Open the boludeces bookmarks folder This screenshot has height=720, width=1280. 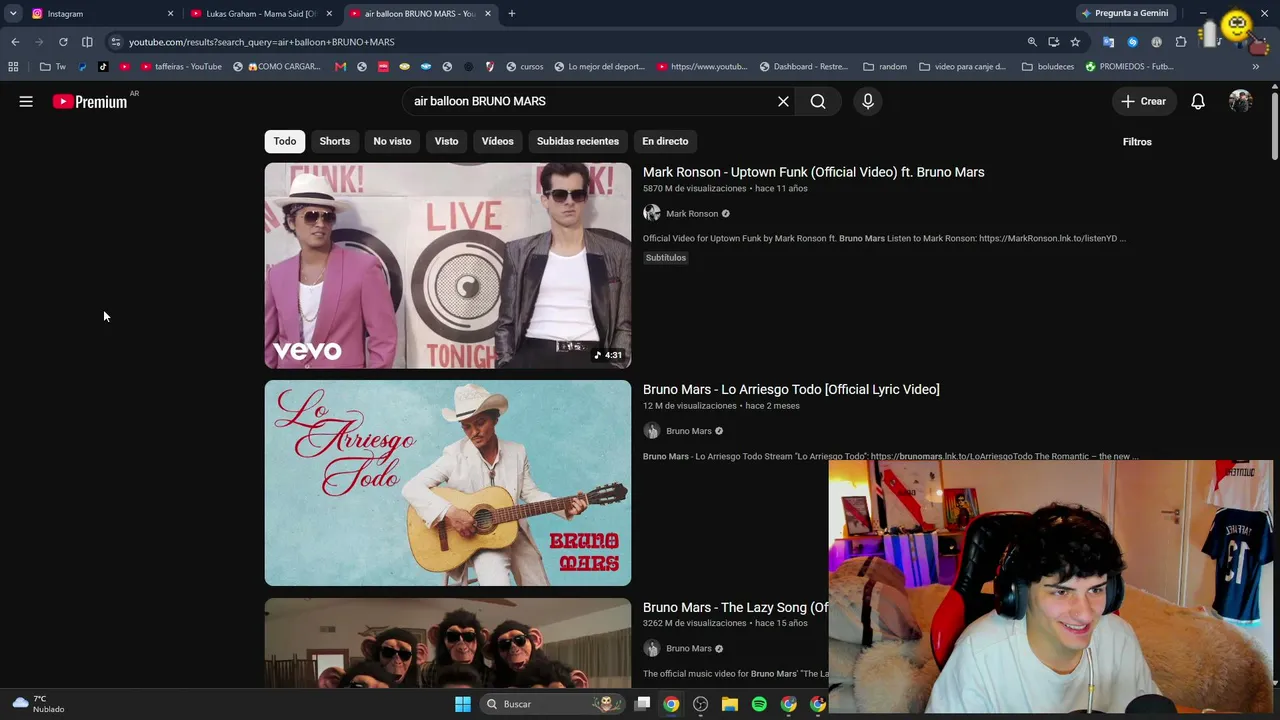1048,67
